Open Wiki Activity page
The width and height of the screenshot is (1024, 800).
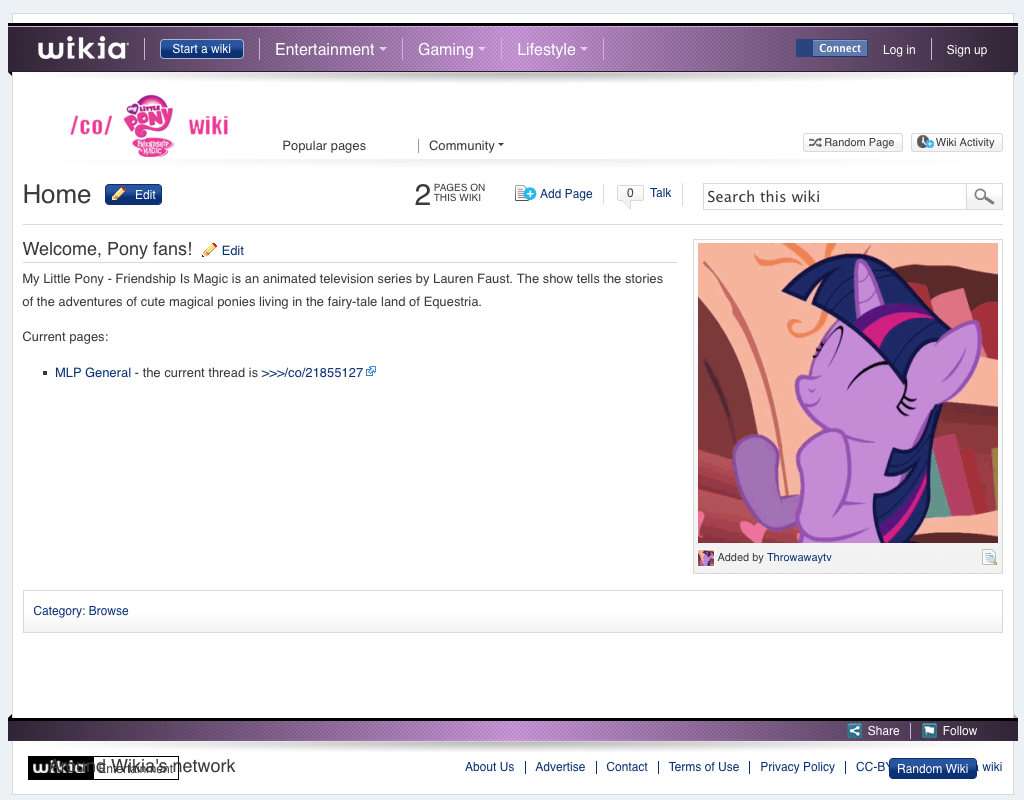click(957, 142)
